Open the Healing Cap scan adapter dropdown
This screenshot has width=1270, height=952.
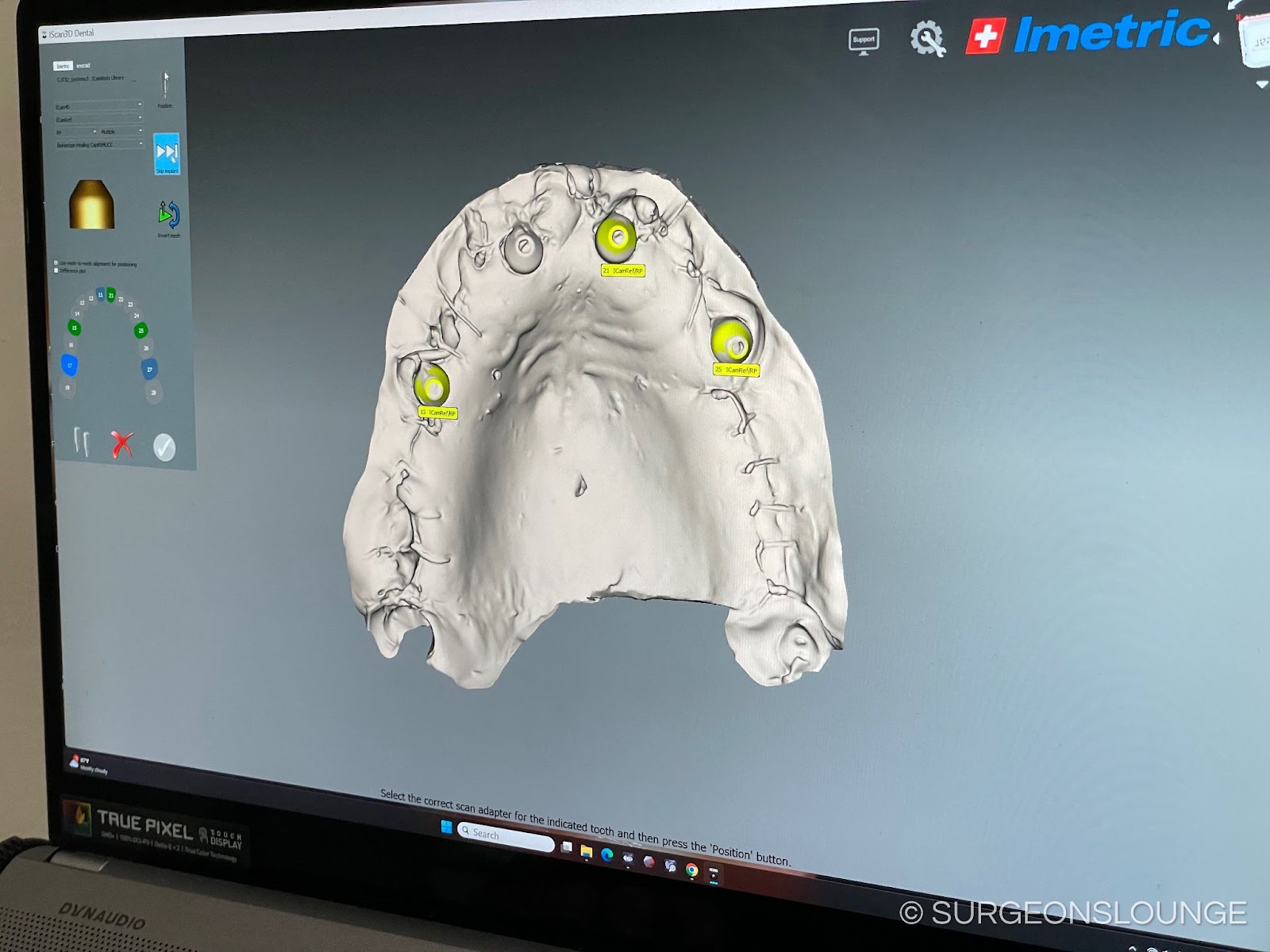99,145
